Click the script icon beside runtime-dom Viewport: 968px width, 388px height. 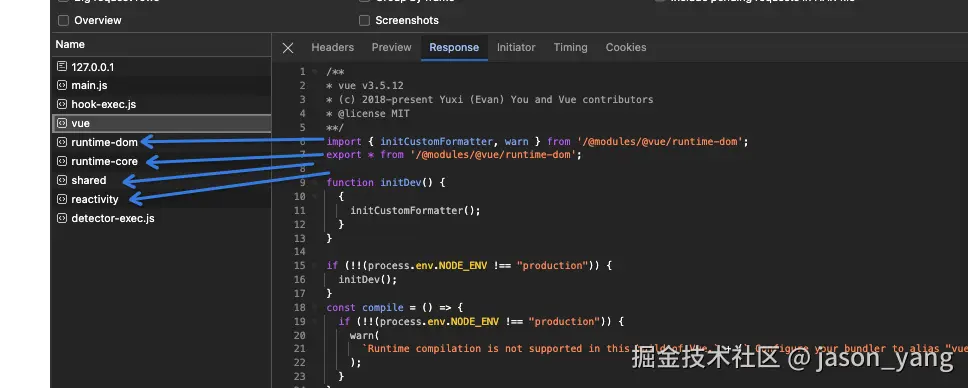(62, 142)
